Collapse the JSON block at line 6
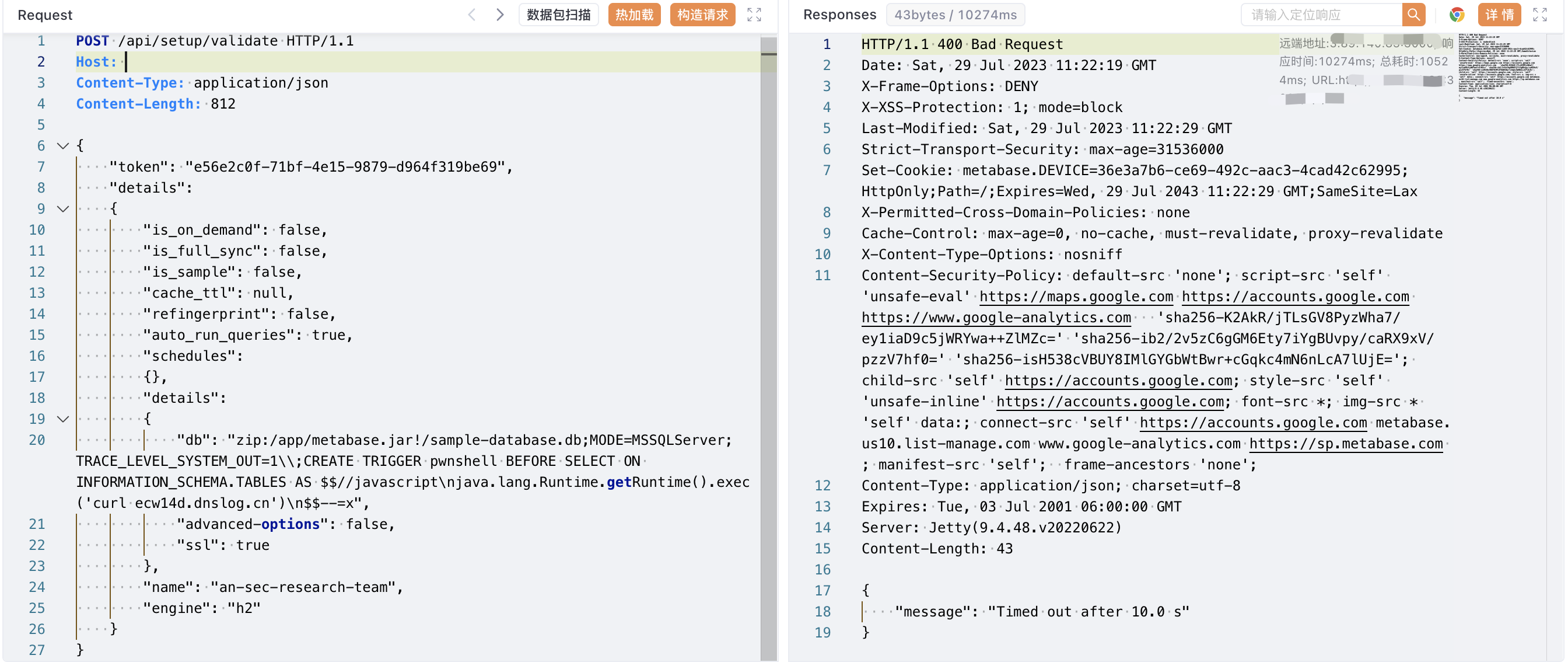Image resolution: width=1568 pixels, height=662 pixels. tap(62, 145)
